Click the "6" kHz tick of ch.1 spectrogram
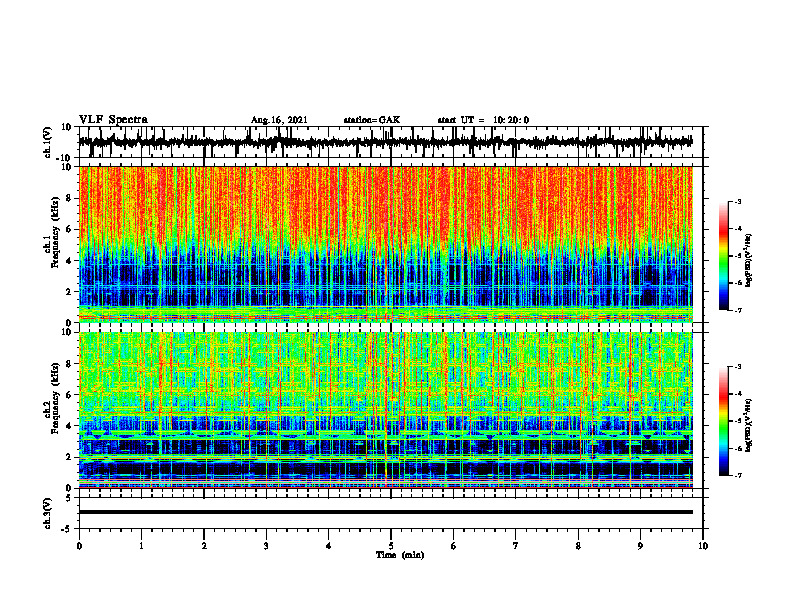 (x=69, y=230)
